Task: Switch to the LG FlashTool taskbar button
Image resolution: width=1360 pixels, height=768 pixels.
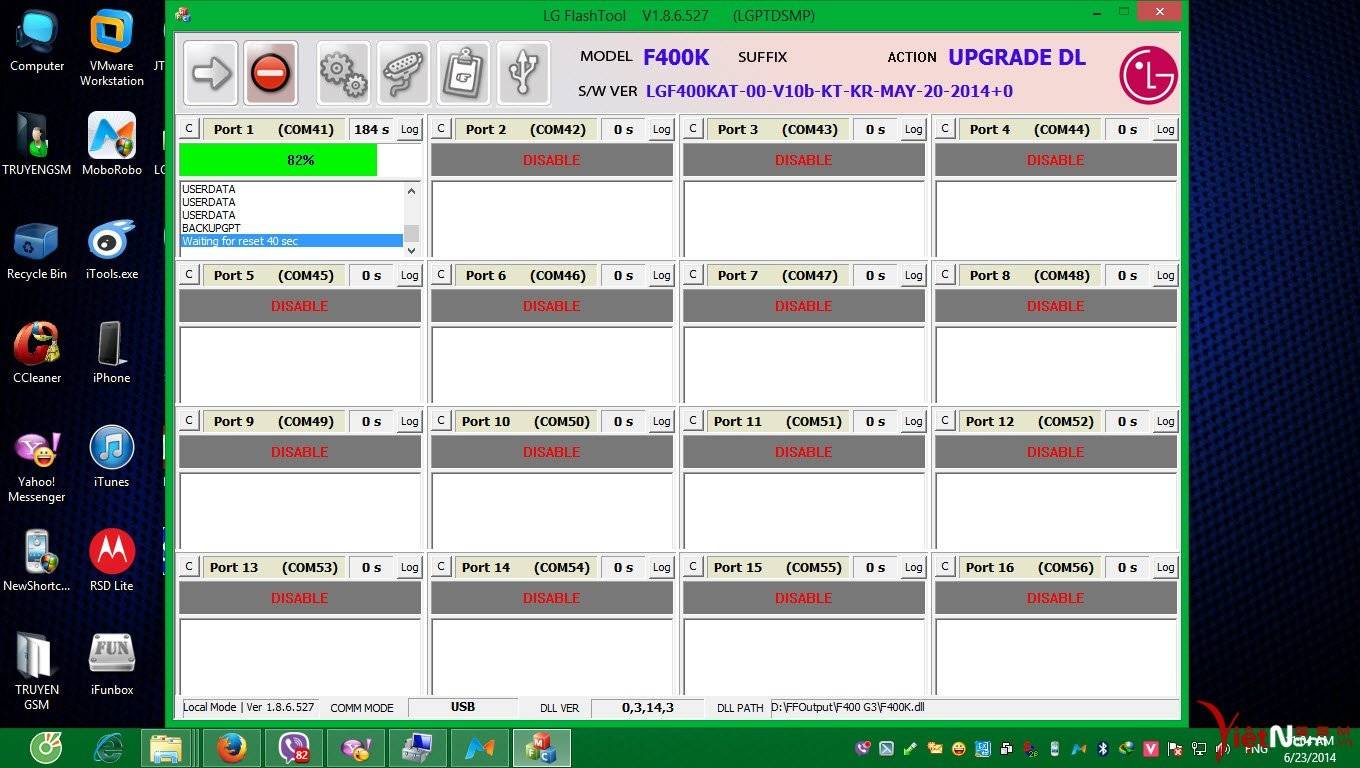Action: pyautogui.click(x=542, y=748)
